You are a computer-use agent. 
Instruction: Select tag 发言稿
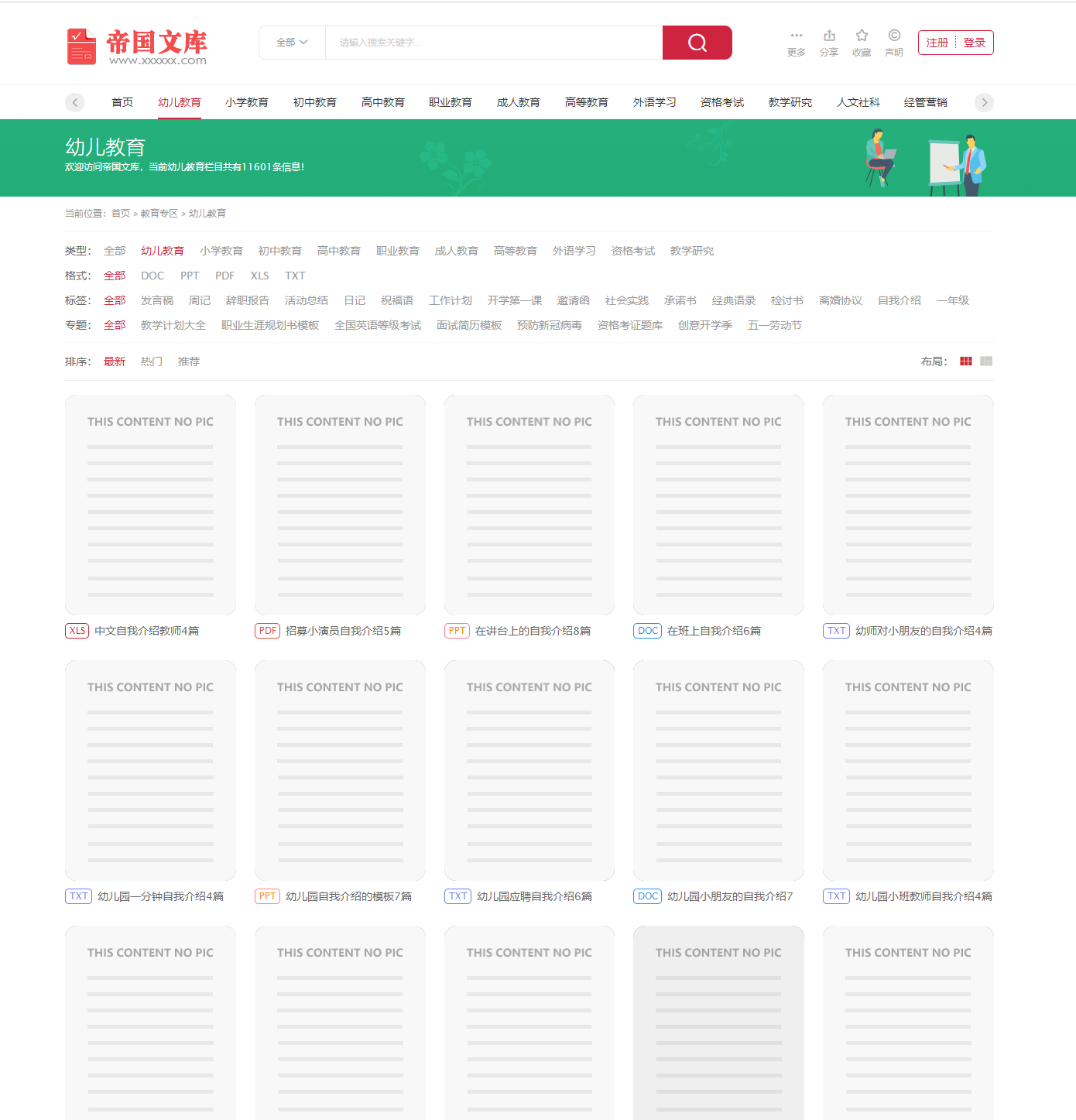point(157,300)
